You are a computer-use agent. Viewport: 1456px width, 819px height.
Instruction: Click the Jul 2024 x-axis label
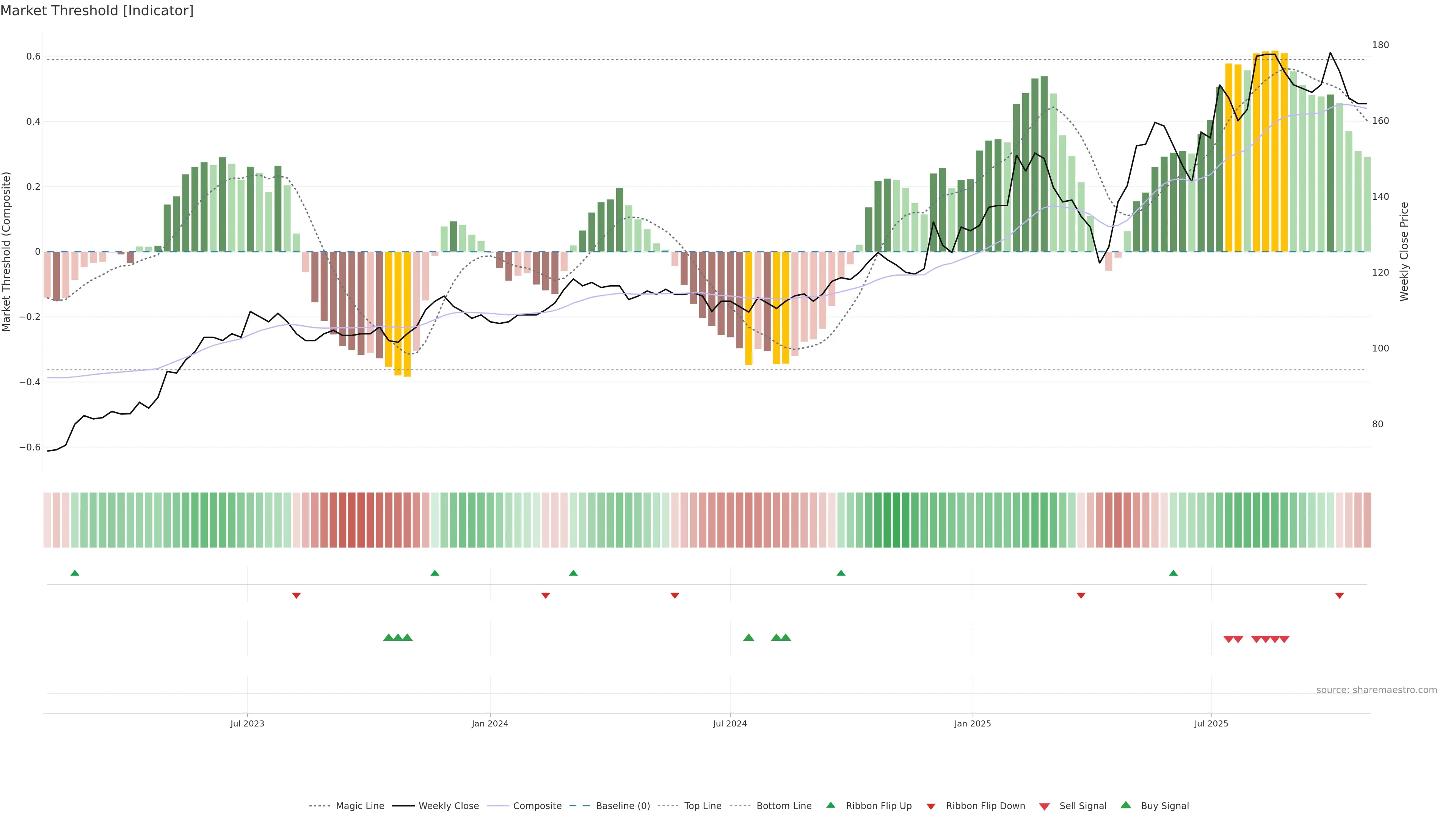point(730,723)
